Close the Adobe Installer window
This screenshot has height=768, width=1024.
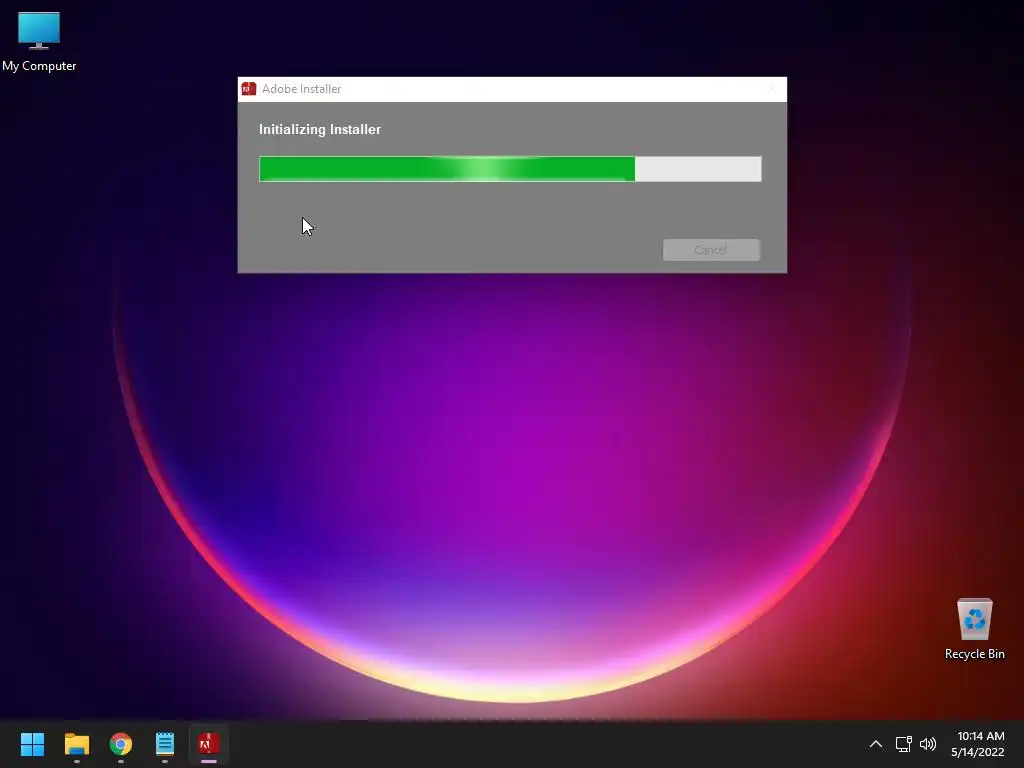[x=772, y=89]
